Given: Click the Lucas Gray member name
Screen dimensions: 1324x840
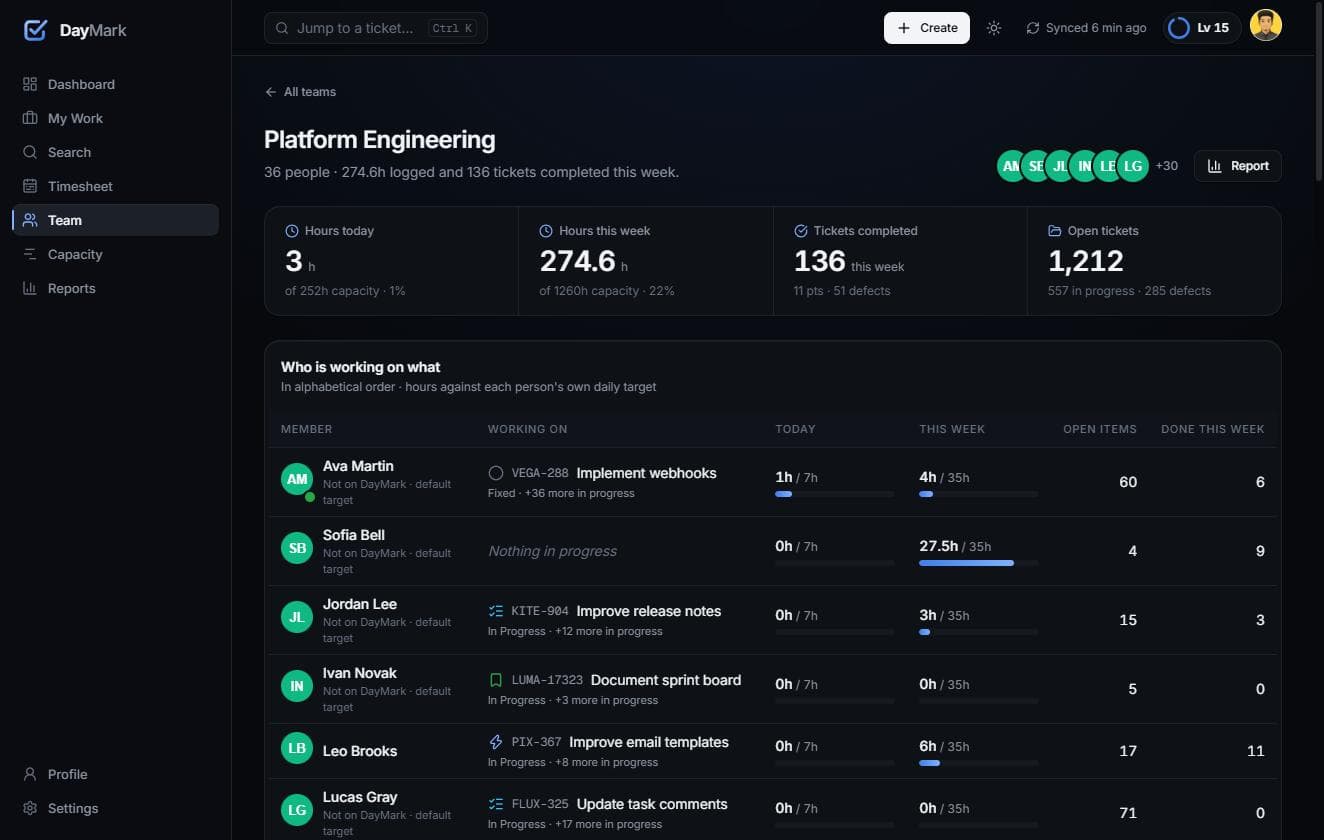Looking at the screenshot, I should tap(360, 797).
